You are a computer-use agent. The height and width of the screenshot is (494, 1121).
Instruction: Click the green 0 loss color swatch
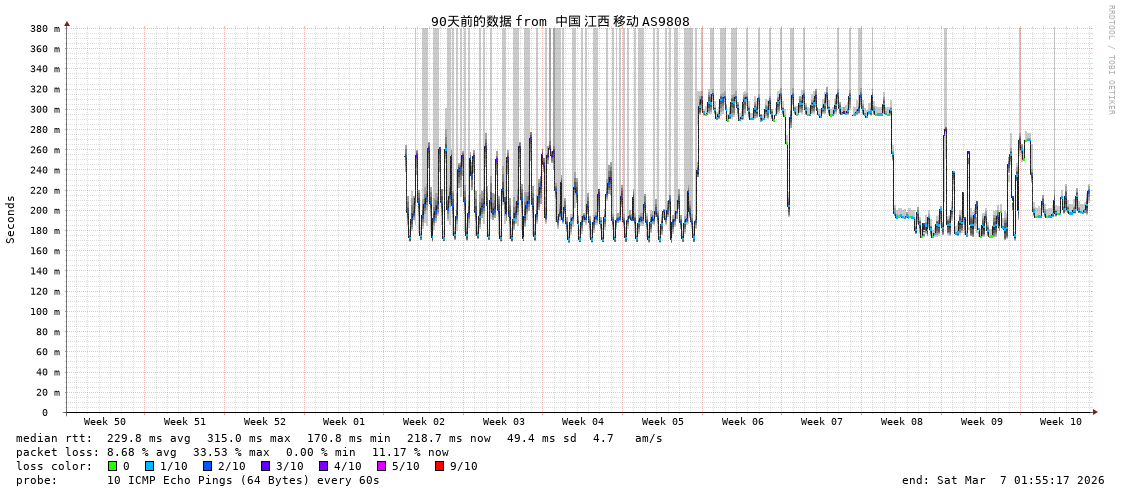113,466
